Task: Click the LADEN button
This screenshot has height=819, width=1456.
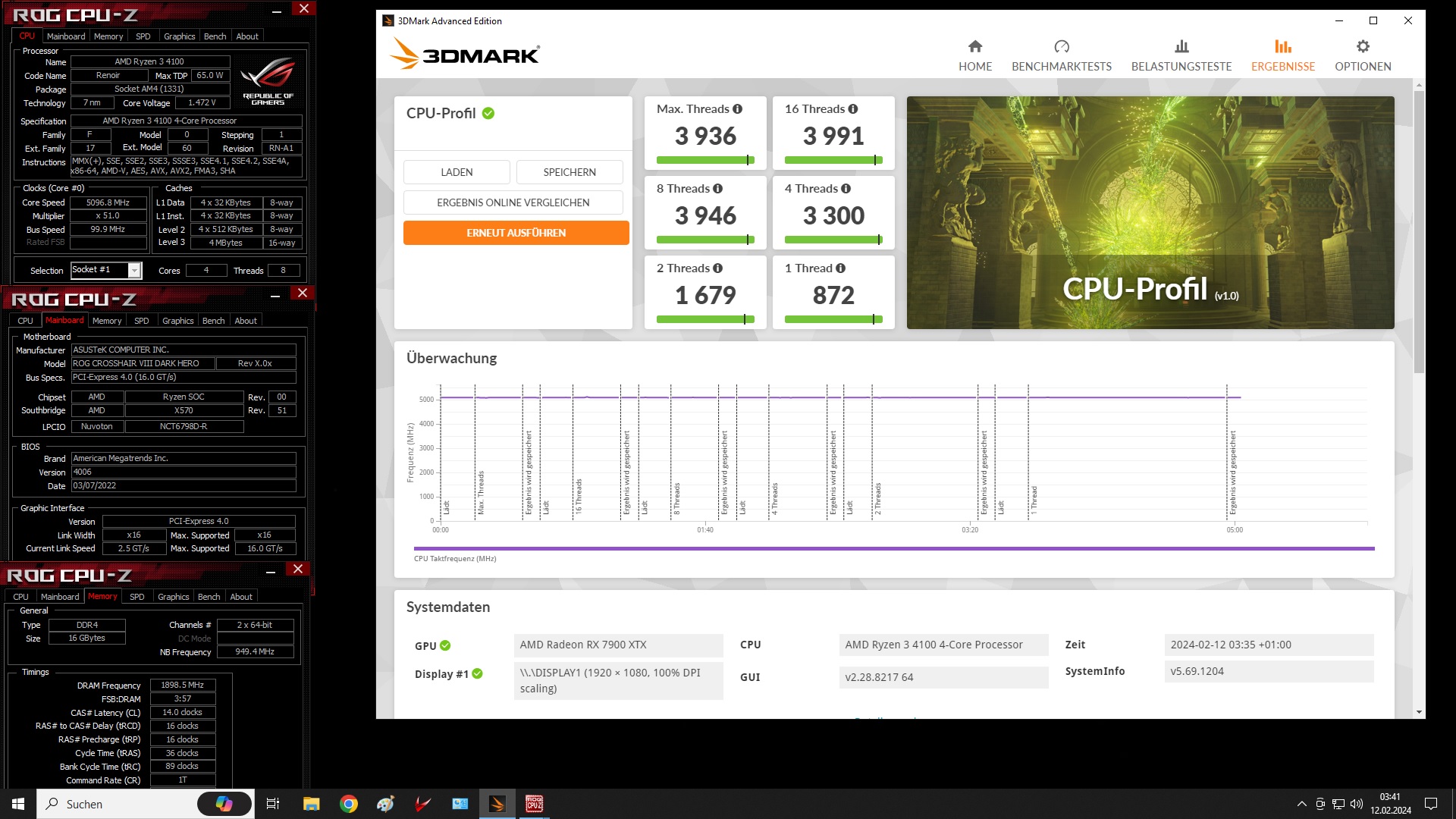Action: coord(457,172)
